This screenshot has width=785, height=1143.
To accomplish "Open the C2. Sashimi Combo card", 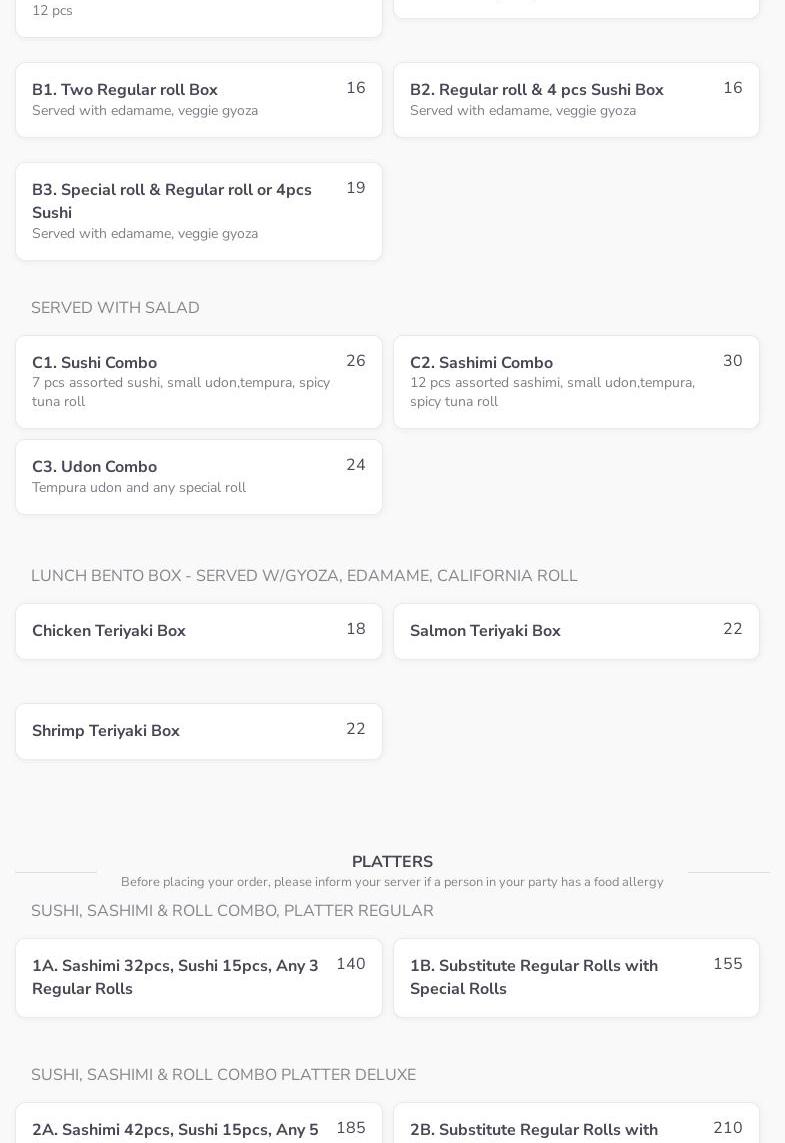I will [x=576, y=382].
